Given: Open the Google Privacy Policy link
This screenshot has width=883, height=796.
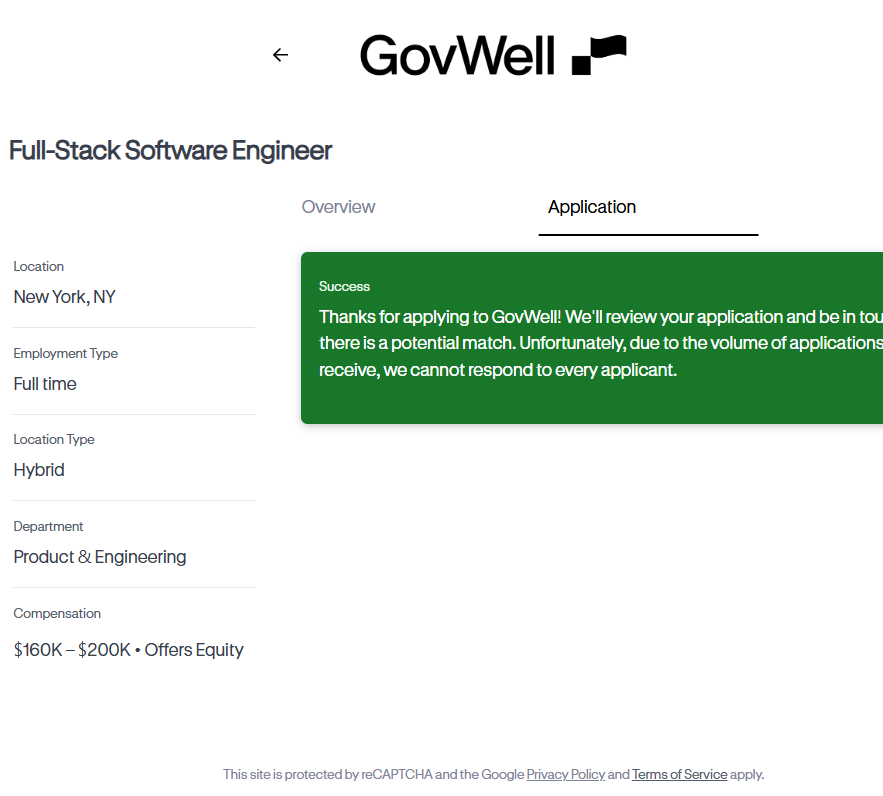Looking at the screenshot, I should 565,774.
